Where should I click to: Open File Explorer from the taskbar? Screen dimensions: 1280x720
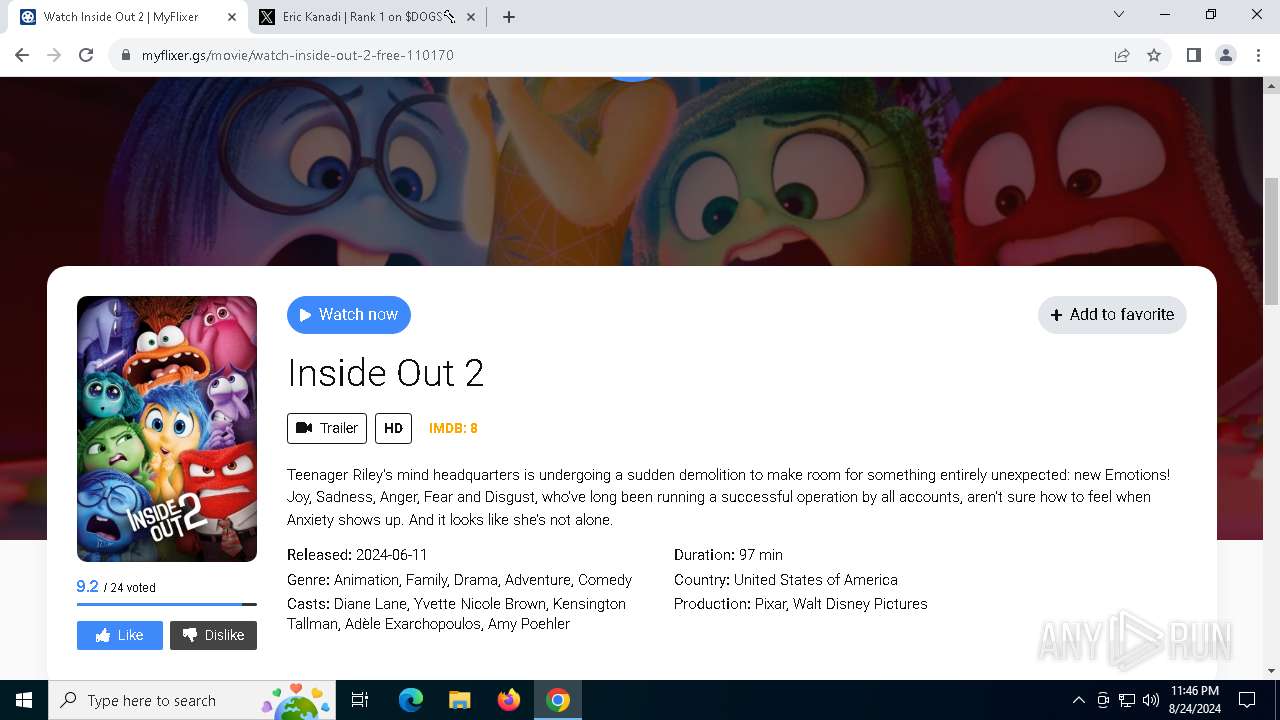click(459, 700)
